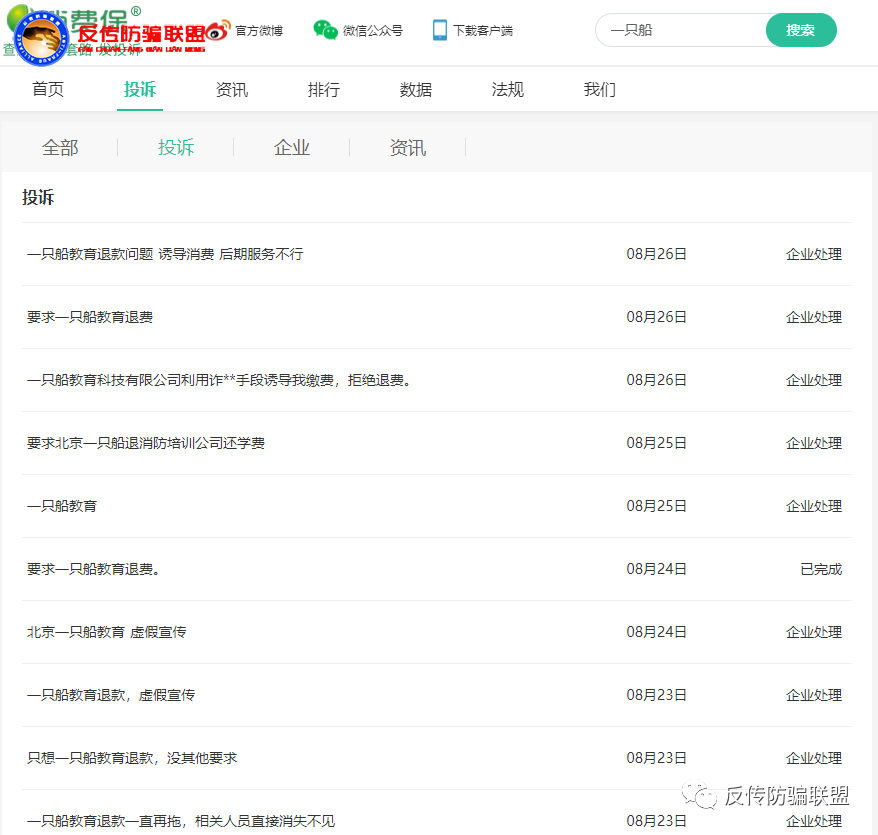Select the 企业 filter tab
Screen dimensions: 878x835
point(291,147)
